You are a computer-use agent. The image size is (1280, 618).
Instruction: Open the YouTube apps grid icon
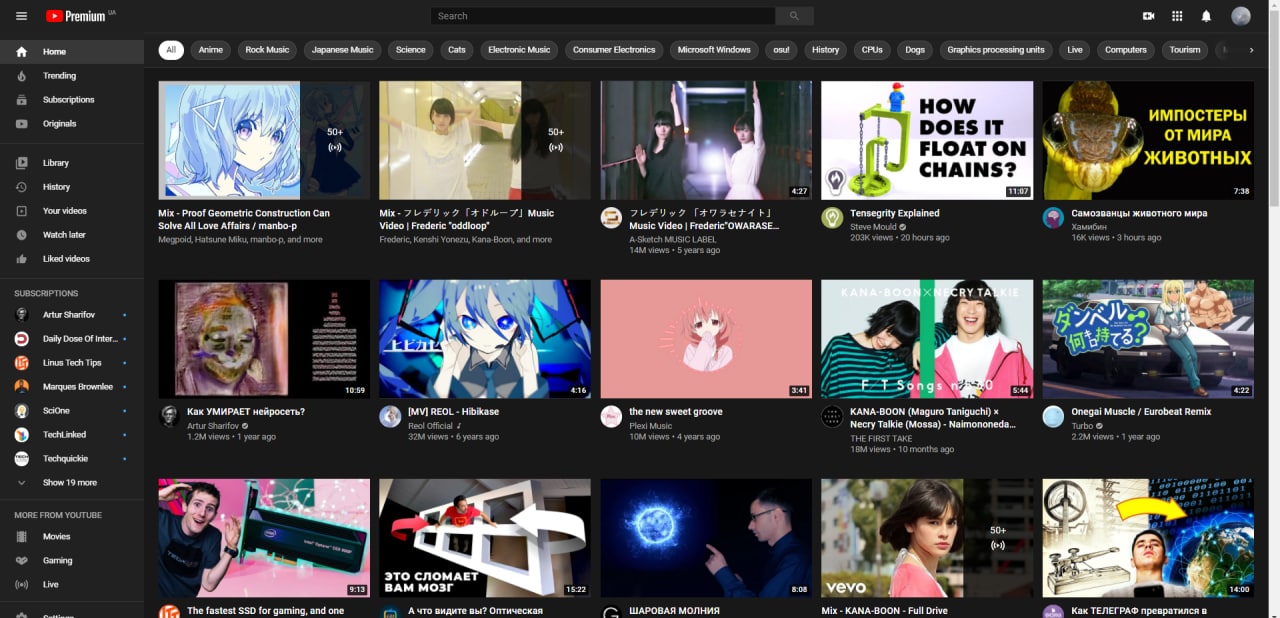point(1177,16)
